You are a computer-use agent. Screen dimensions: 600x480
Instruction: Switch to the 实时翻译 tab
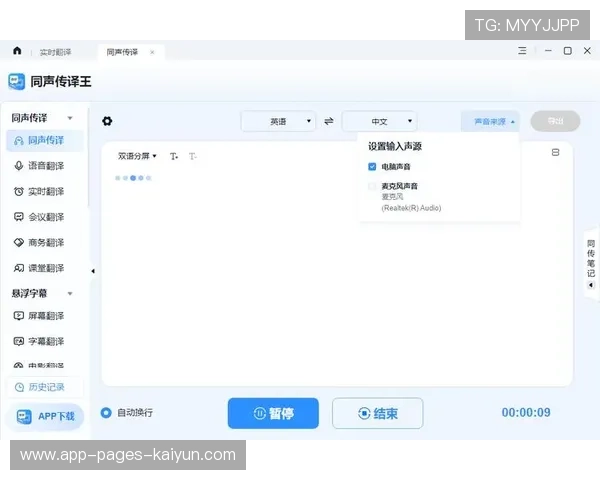(x=55, y=52)
